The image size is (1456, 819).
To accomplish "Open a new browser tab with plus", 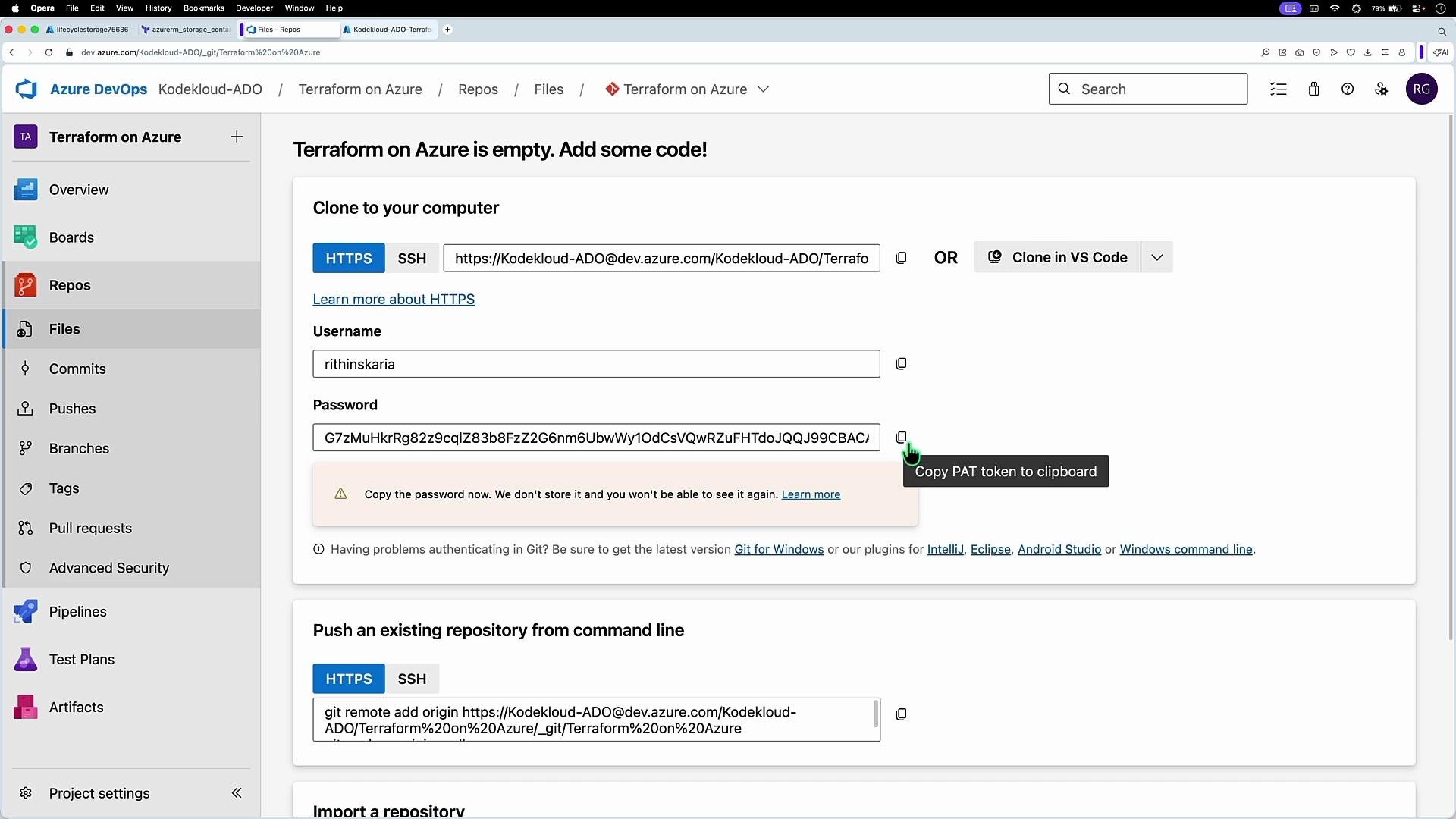I will coord(447,30).
